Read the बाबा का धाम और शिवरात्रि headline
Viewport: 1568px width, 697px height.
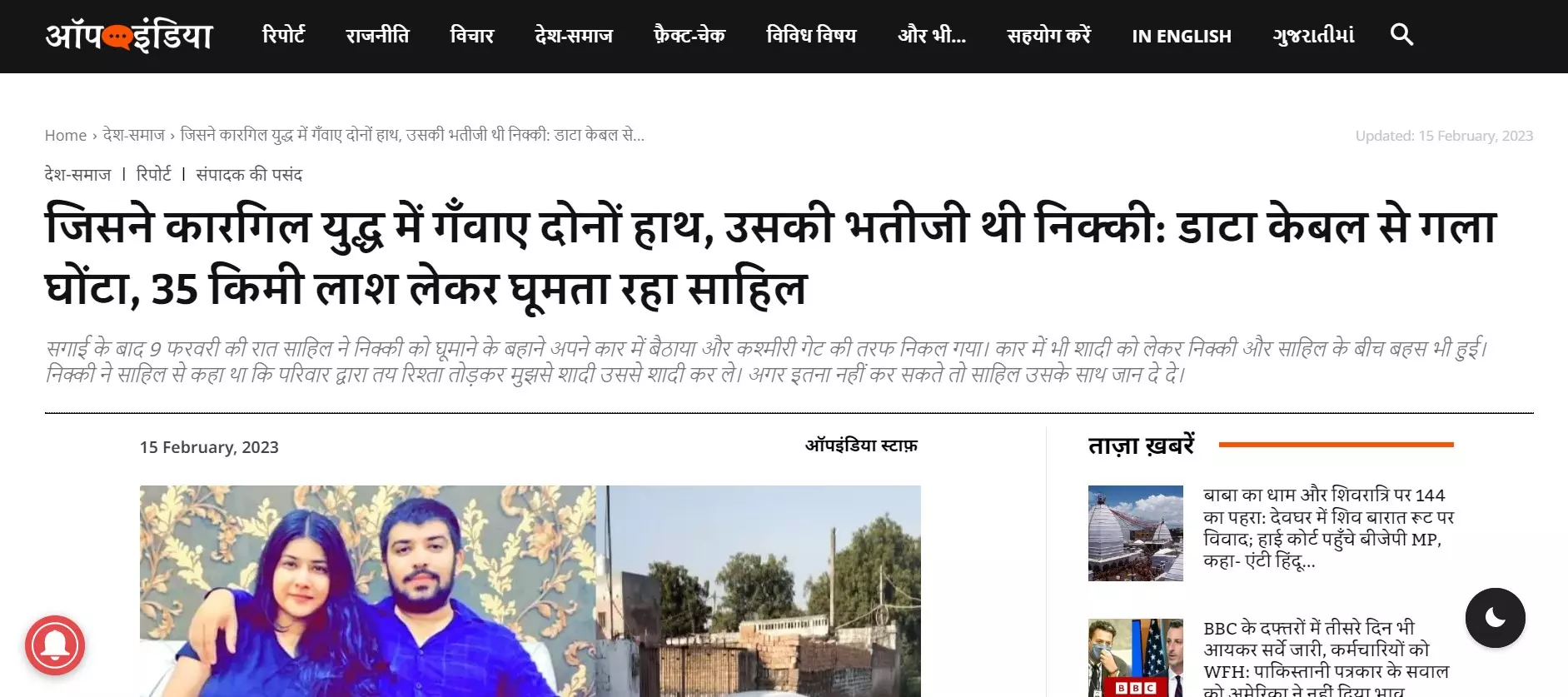[1328, 528]
